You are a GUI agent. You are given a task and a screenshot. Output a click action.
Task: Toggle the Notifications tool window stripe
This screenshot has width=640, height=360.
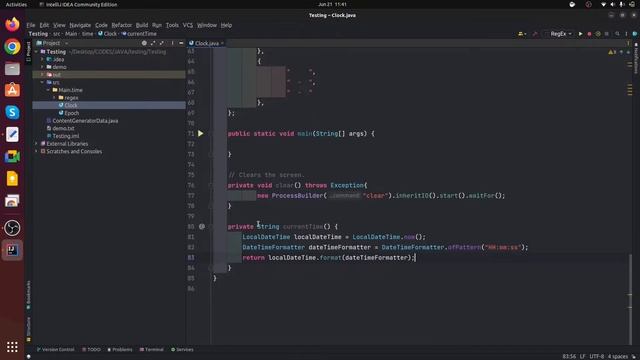coord(636,58)
